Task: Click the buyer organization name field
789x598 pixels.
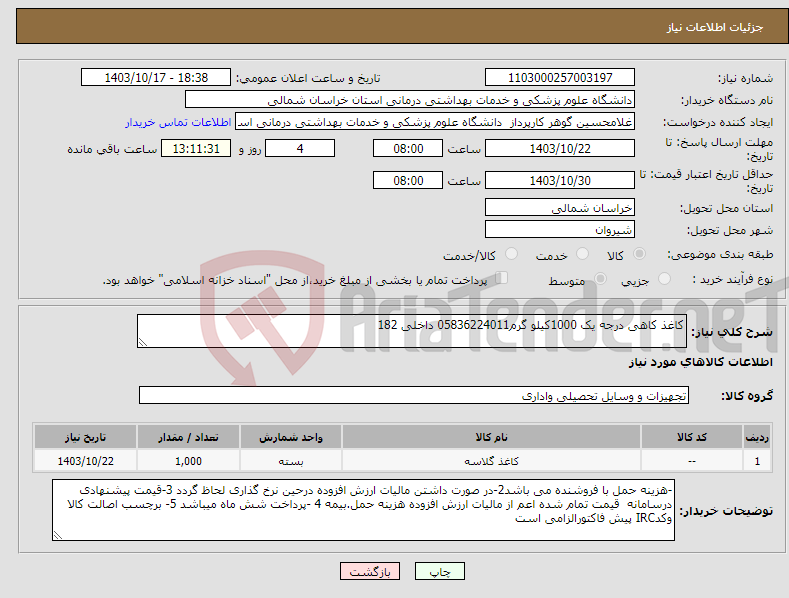Action: pyautogui.click(x=410, y=100)
